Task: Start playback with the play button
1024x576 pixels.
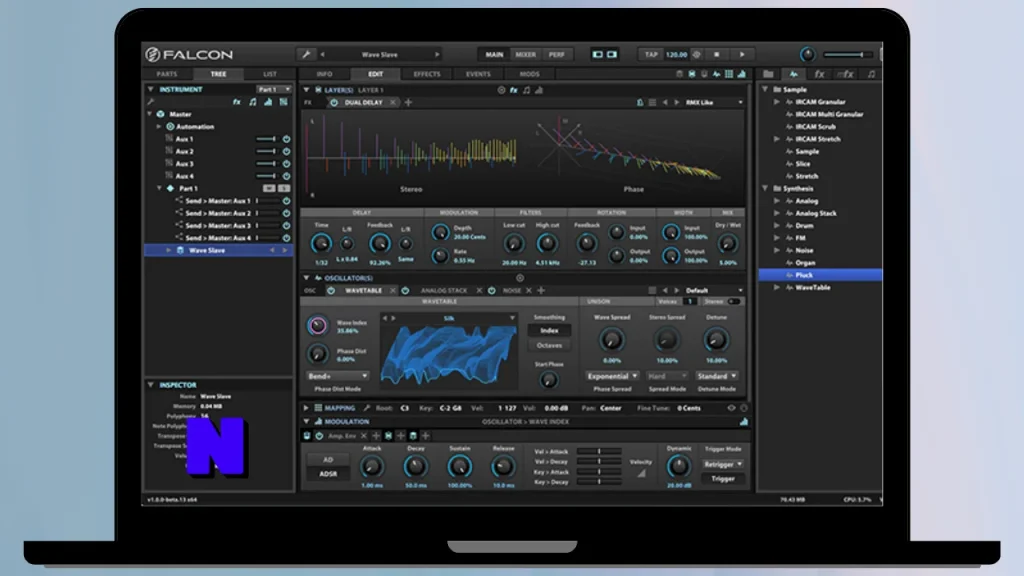Action: [742, 55]
